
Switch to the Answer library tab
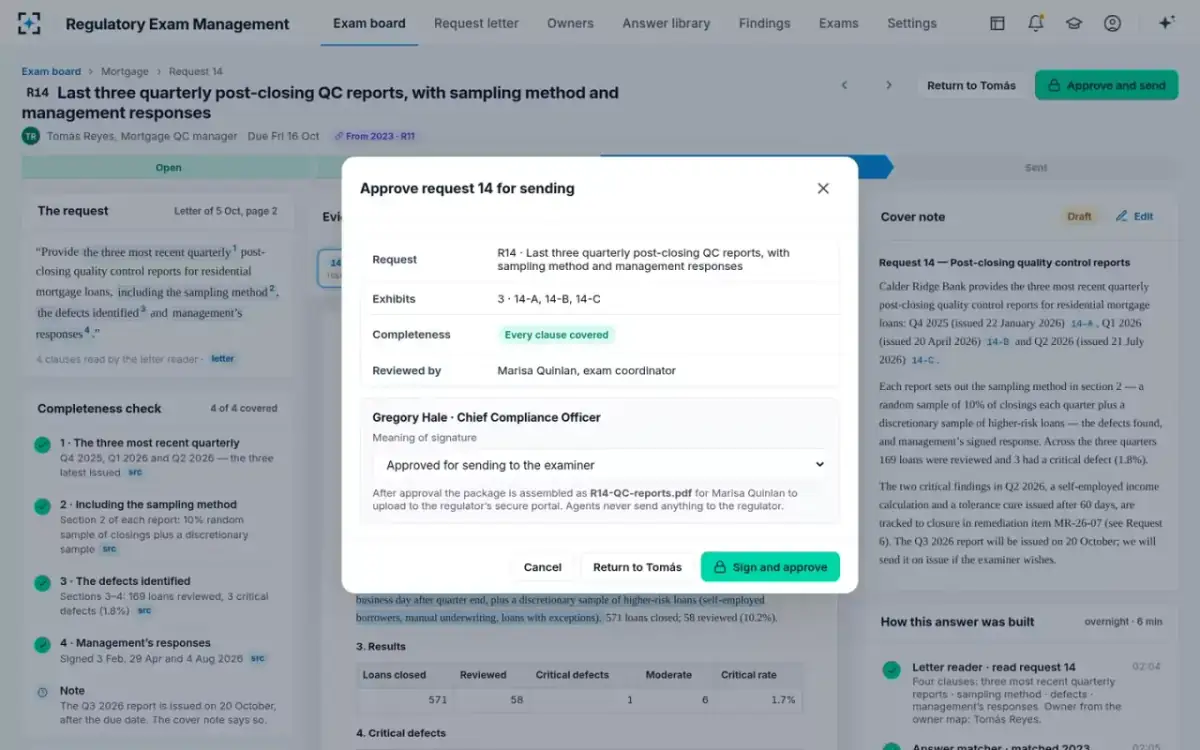[x=666, y=23]
